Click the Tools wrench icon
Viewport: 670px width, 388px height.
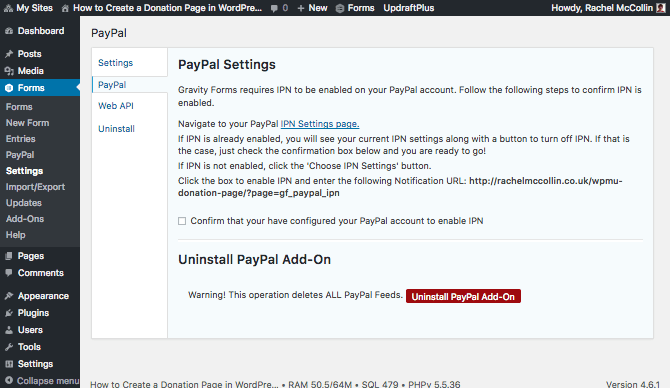pyautogui.click(x=9, y=347)
